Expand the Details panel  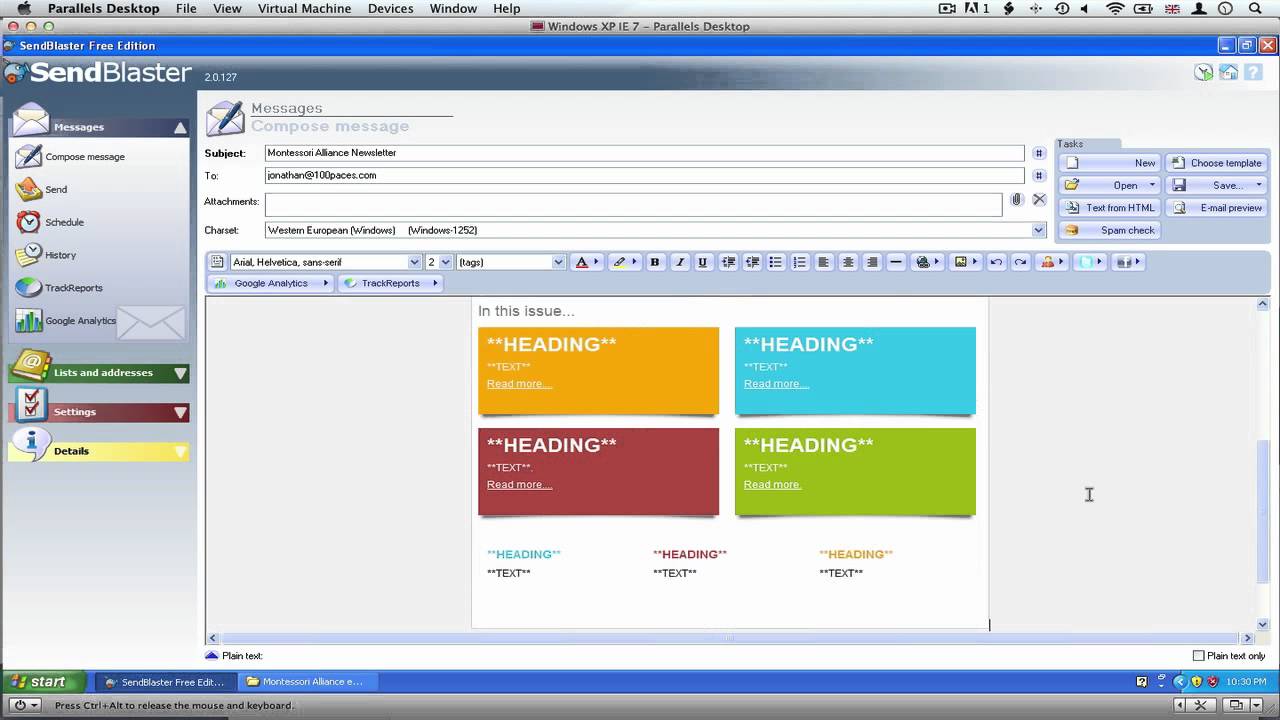coord(181,451)
